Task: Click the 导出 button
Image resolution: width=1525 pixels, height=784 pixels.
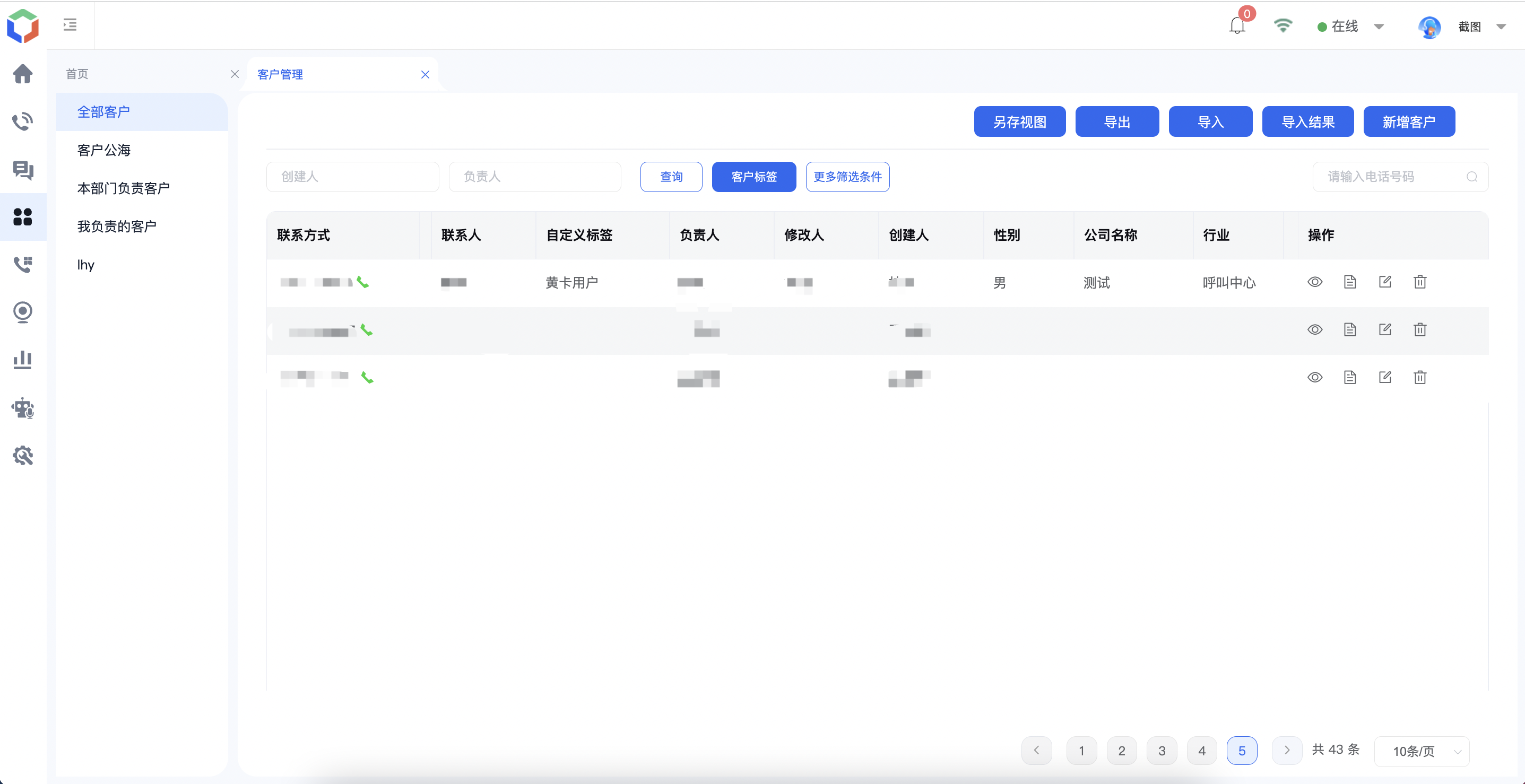Action: point(1117,122)
